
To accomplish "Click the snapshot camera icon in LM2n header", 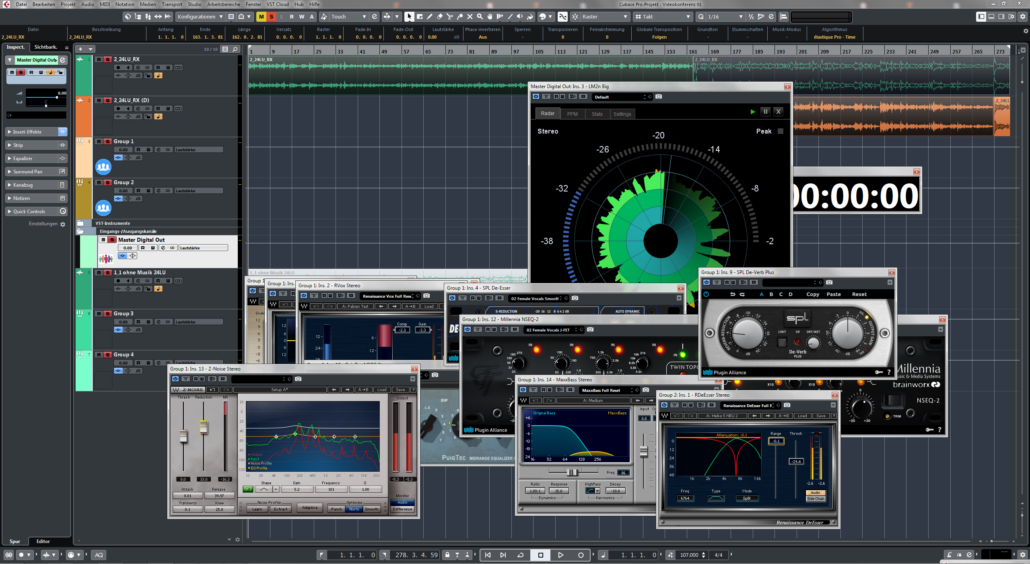I will point(658,97).
